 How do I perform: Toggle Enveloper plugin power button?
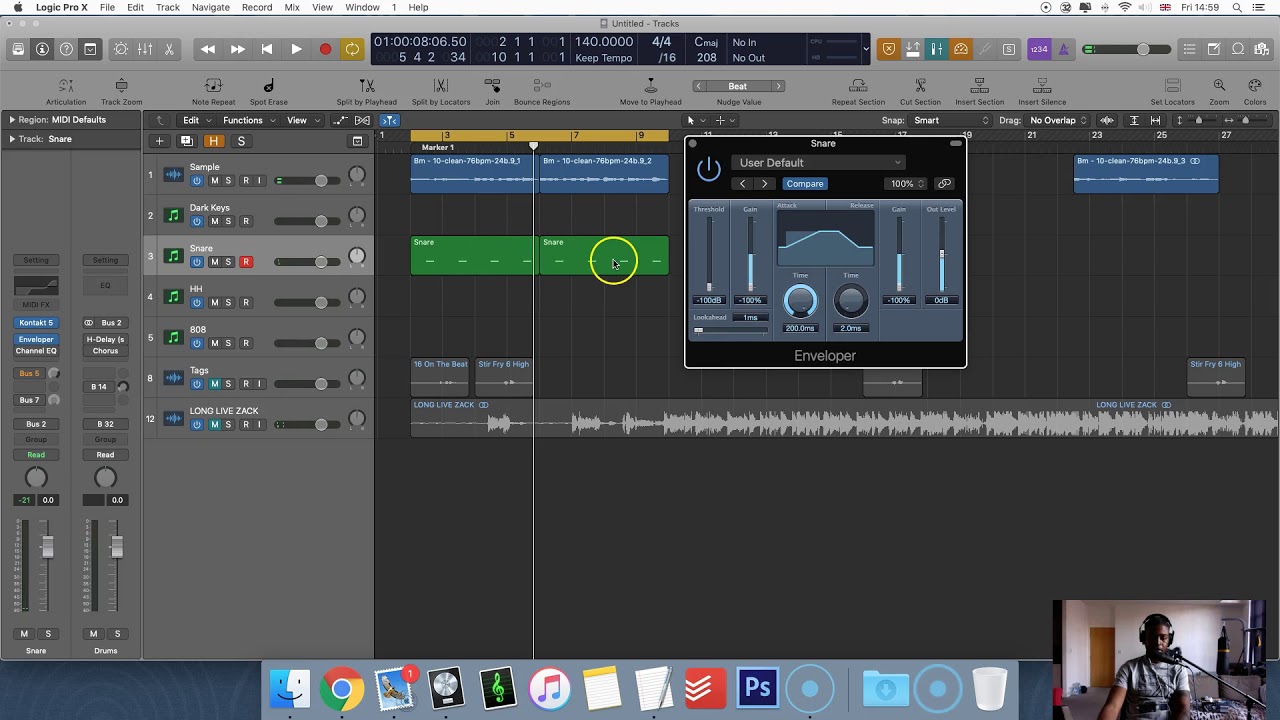[708, 169]
